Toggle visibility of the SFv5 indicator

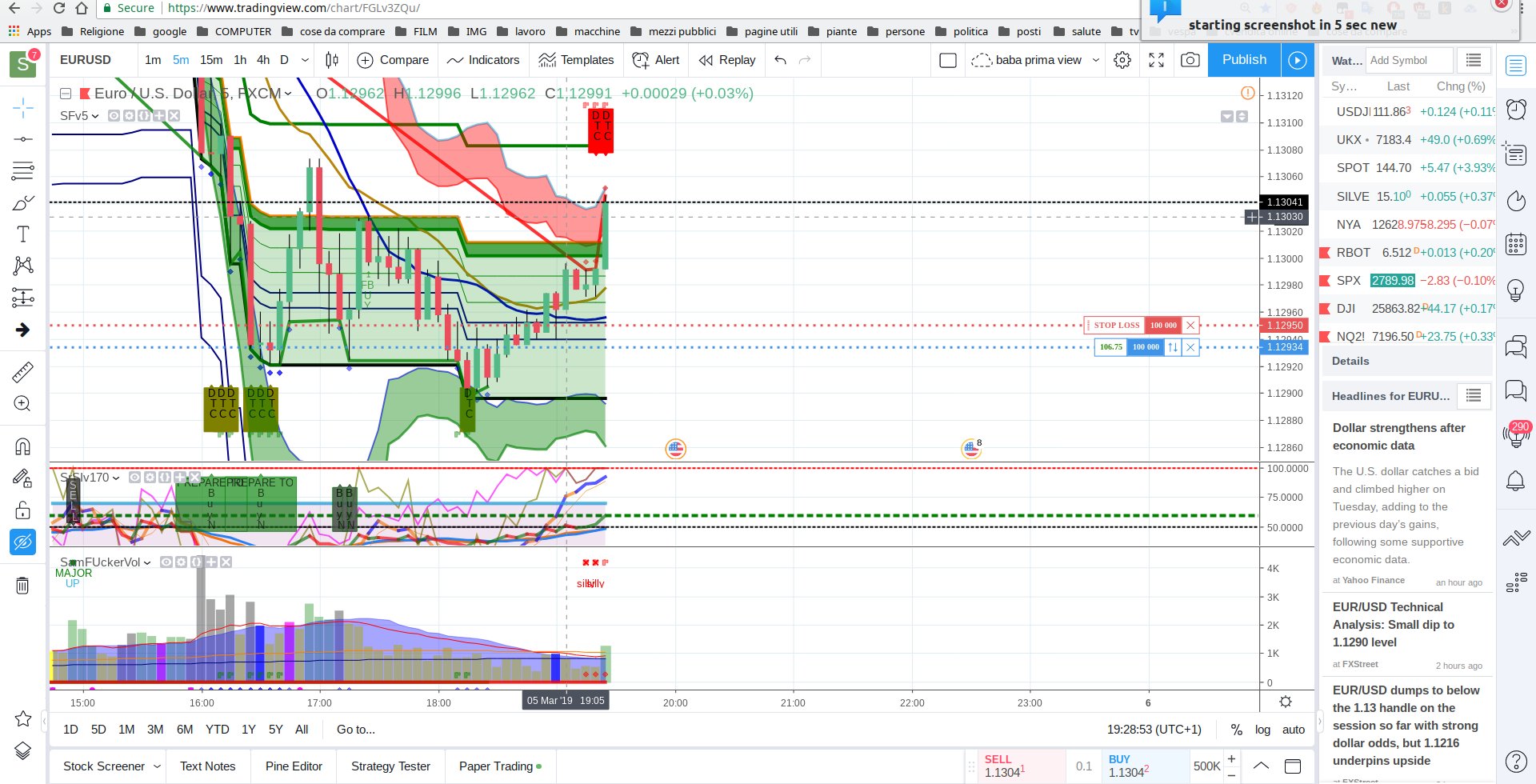click(x=114, y=116)
